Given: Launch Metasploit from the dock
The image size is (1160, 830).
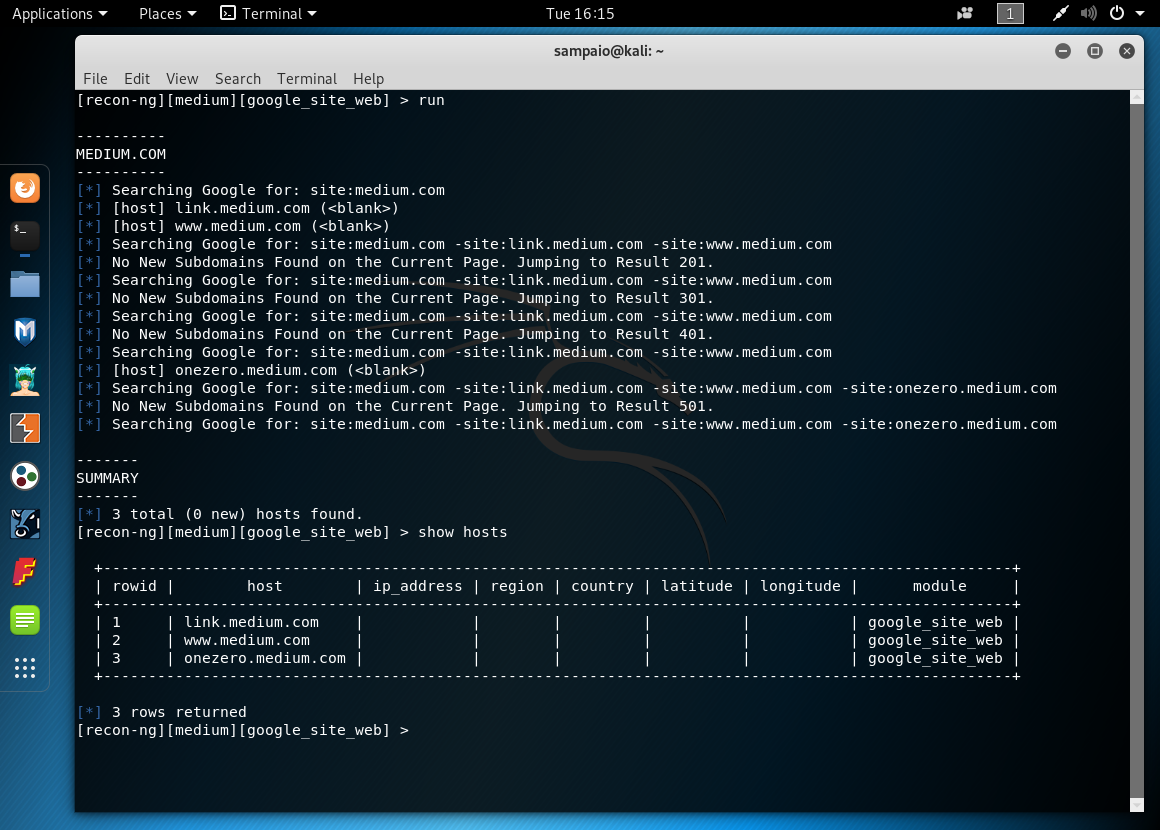Looking at the screenshot, I should pyautogui.click(x=24, y=332).
